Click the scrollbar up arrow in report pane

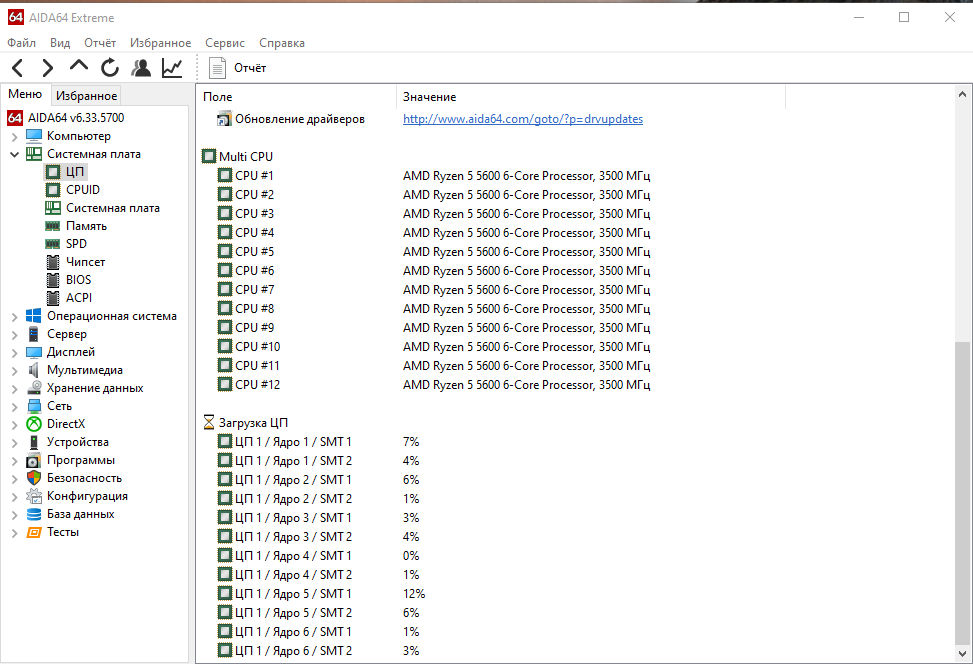pos(962,94)
